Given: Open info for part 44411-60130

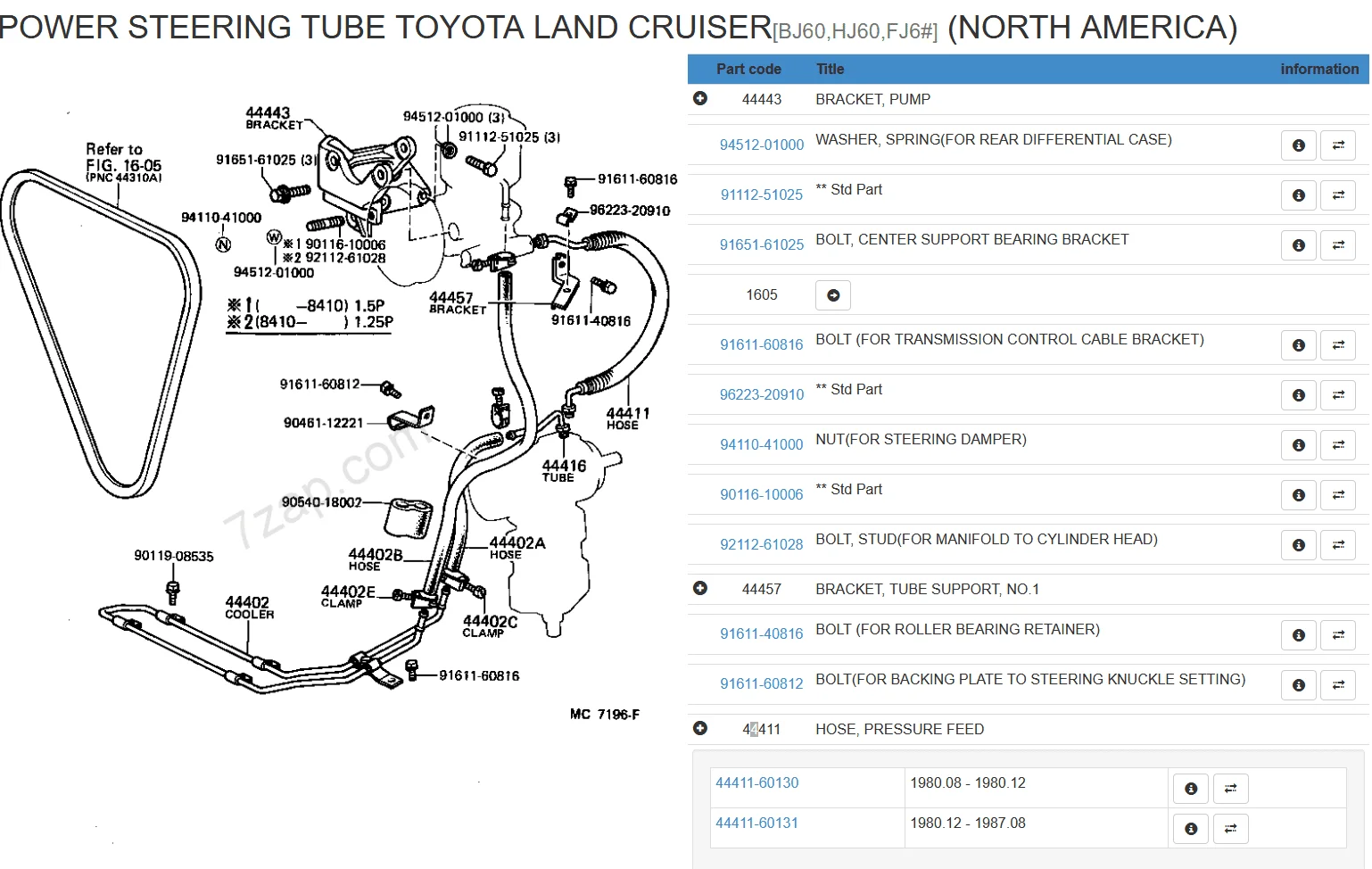Looking at the screenshot, I should (x=1191, y=789).
